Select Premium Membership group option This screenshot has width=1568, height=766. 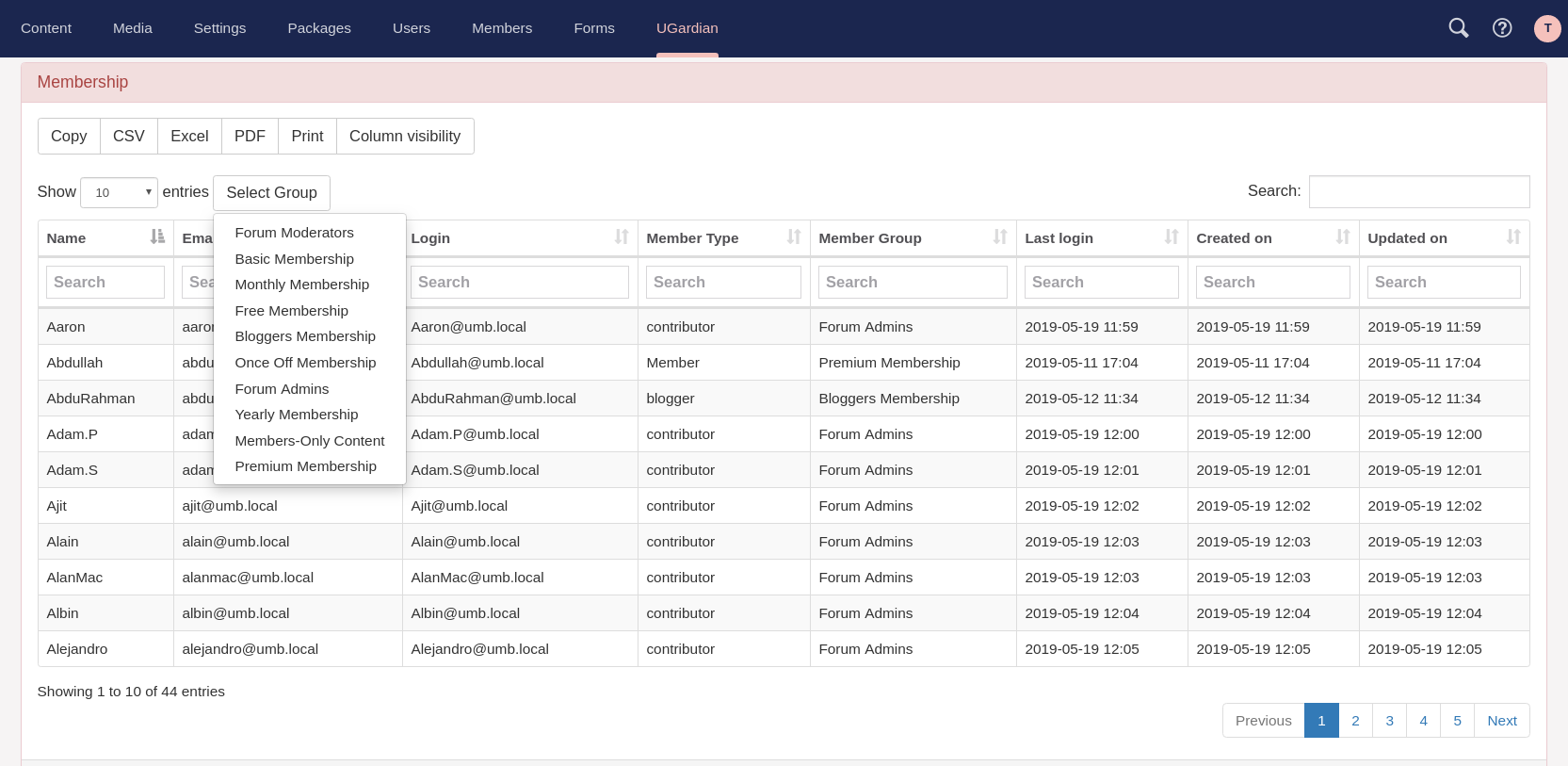305,466
